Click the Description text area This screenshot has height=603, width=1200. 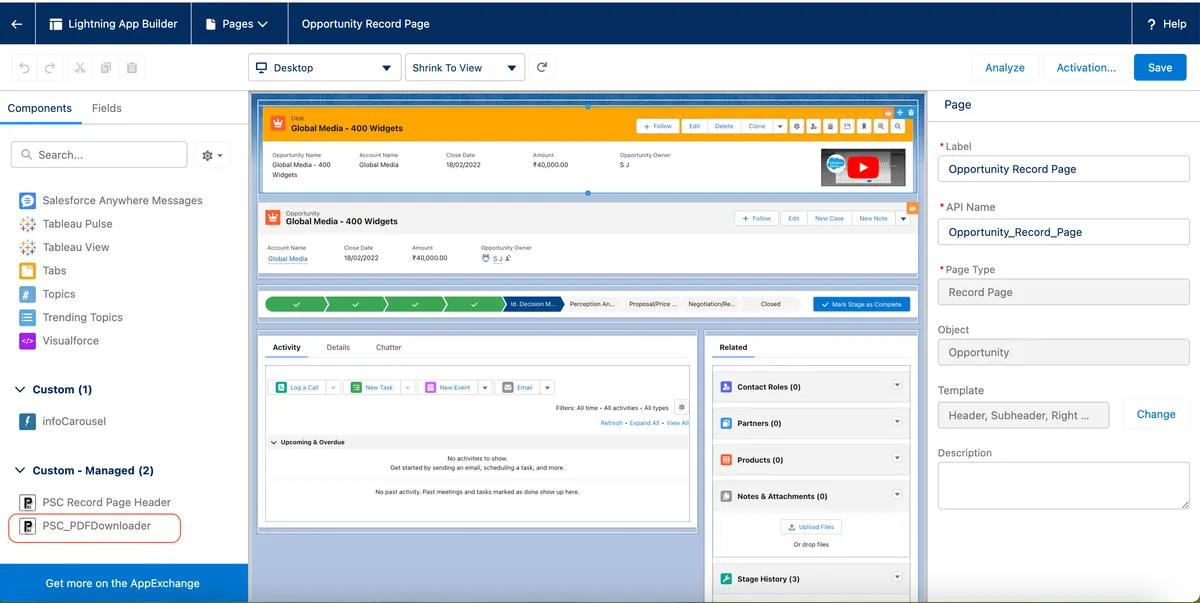pyautogui.click(x=1064, y=486)
